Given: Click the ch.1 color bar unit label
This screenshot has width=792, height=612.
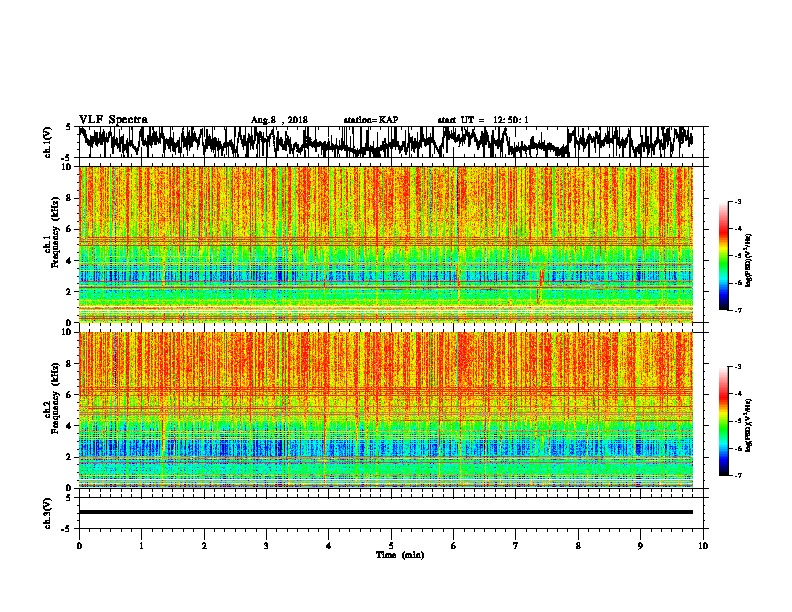Looking at the screenshot, I should [749, 260].
